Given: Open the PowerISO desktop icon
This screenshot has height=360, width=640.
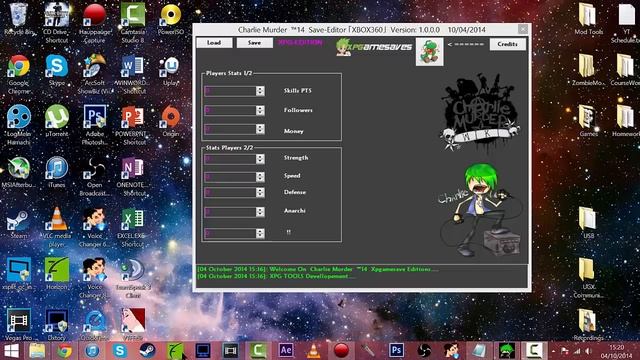Looking at the screenshot, I should 171,19.
